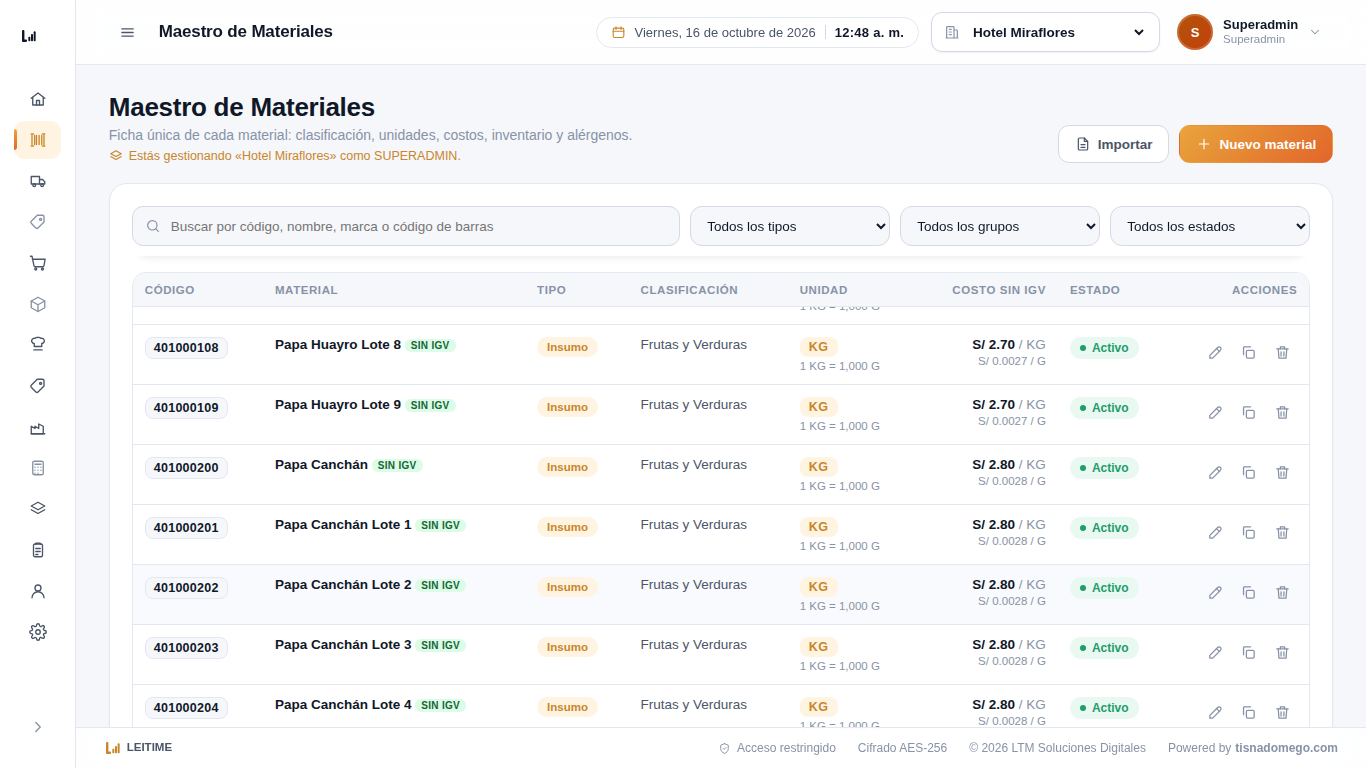Click the CÓDIGO column header
Image resolution: width=1366 pixels, height=768 pixels.
[170, 290]
